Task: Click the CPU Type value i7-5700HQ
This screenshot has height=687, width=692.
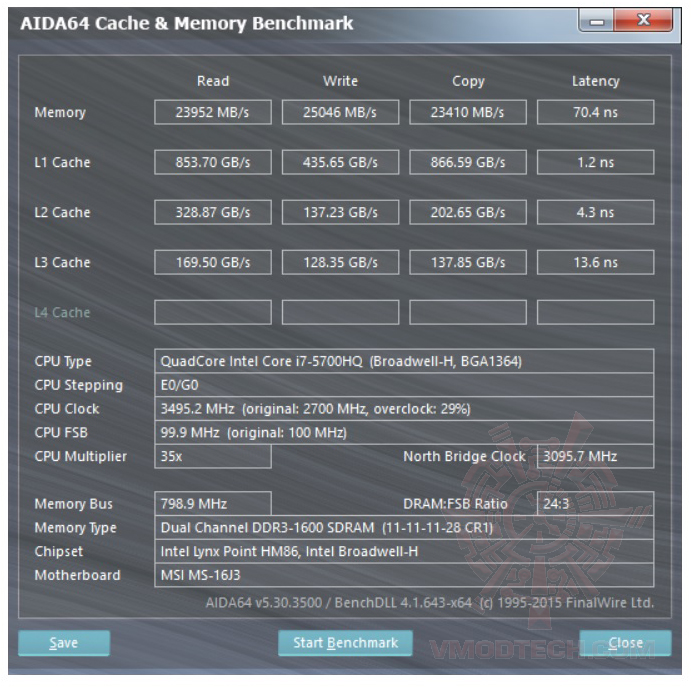Action: [x=404, y=361]
